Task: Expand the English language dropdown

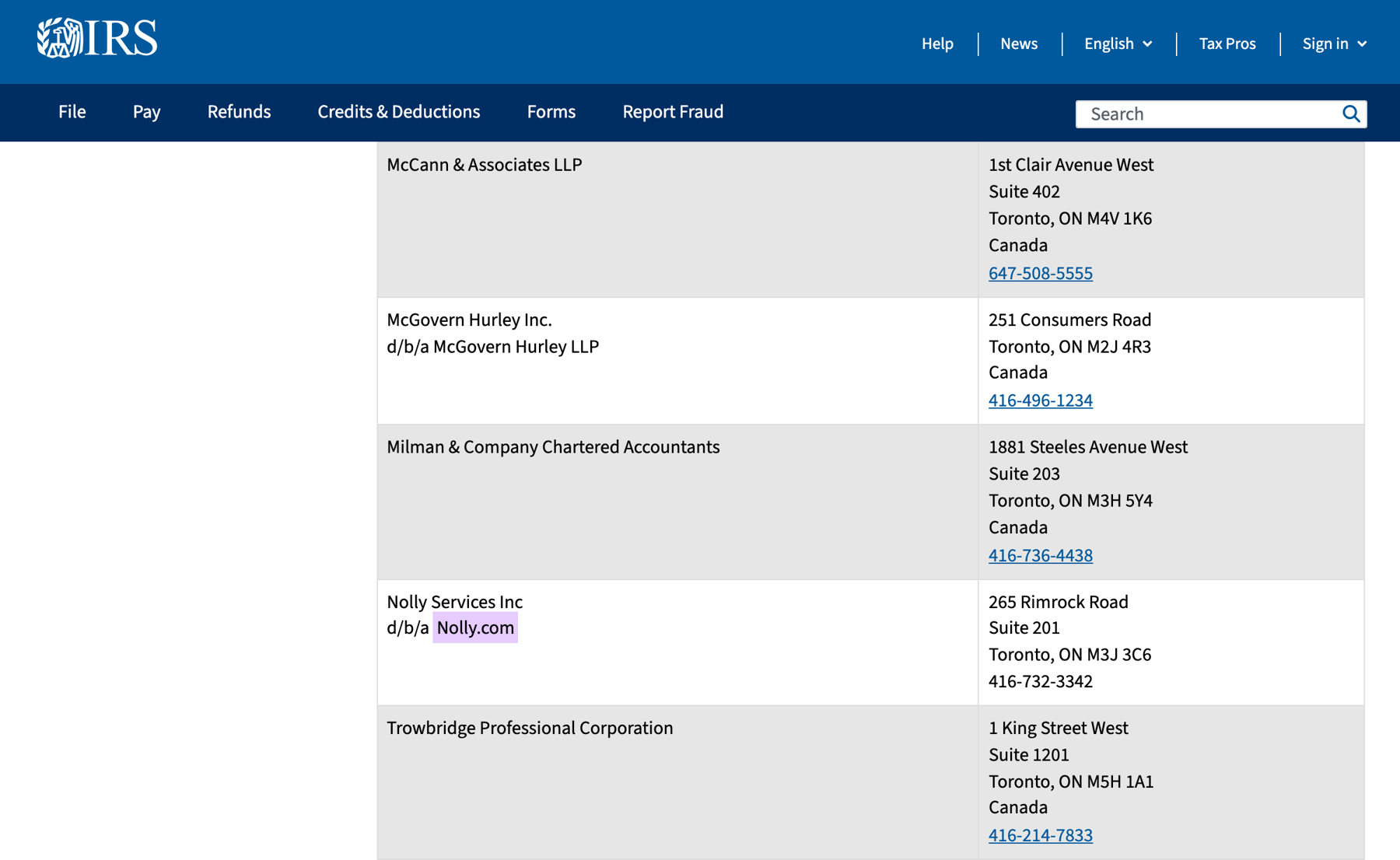Action: (1118, 44)
